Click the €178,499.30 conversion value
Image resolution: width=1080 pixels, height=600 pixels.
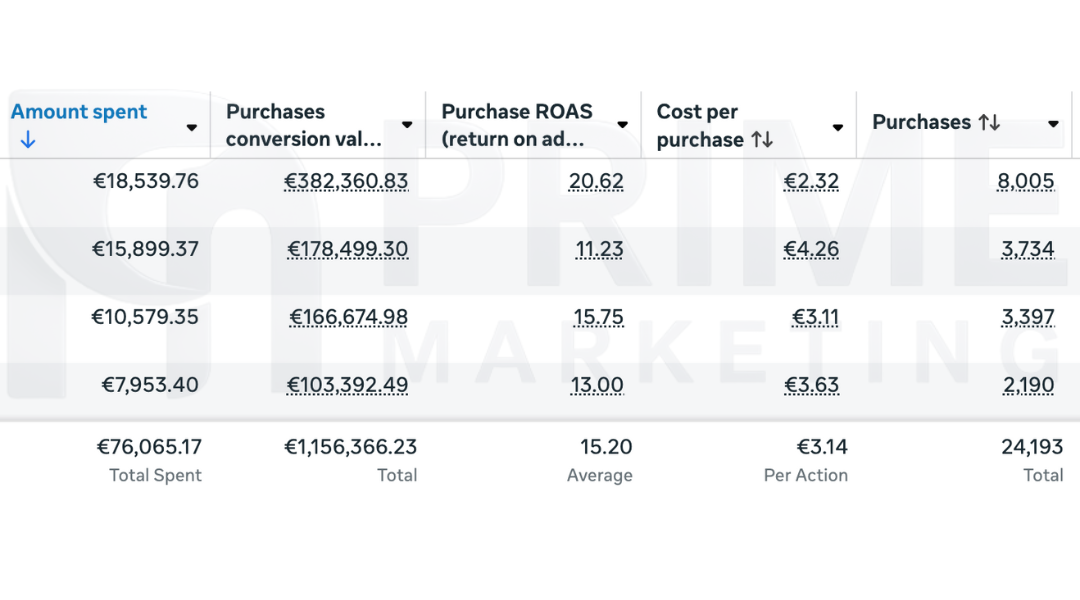click(347, 249)
